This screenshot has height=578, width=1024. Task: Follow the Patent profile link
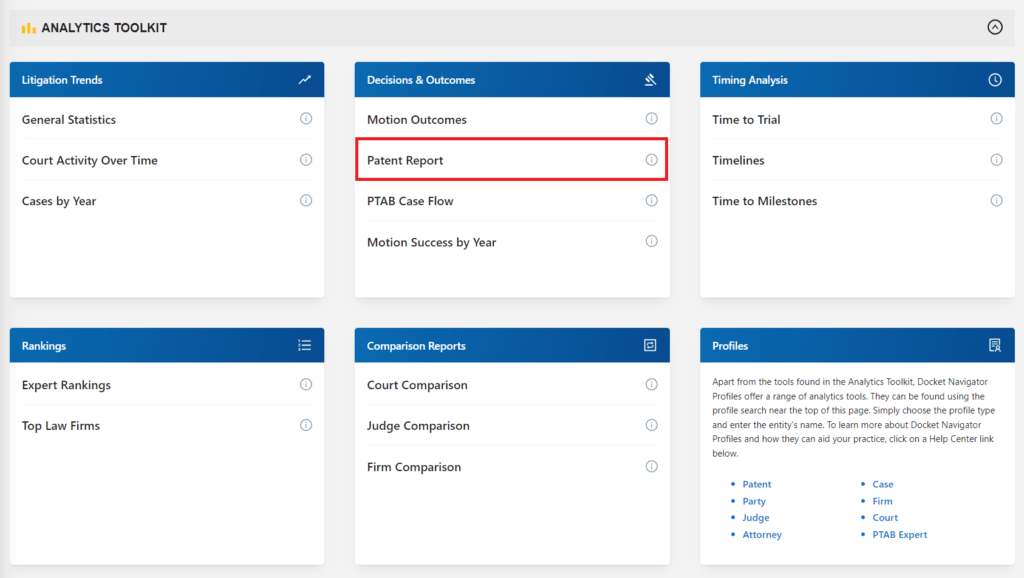point(756,484)
